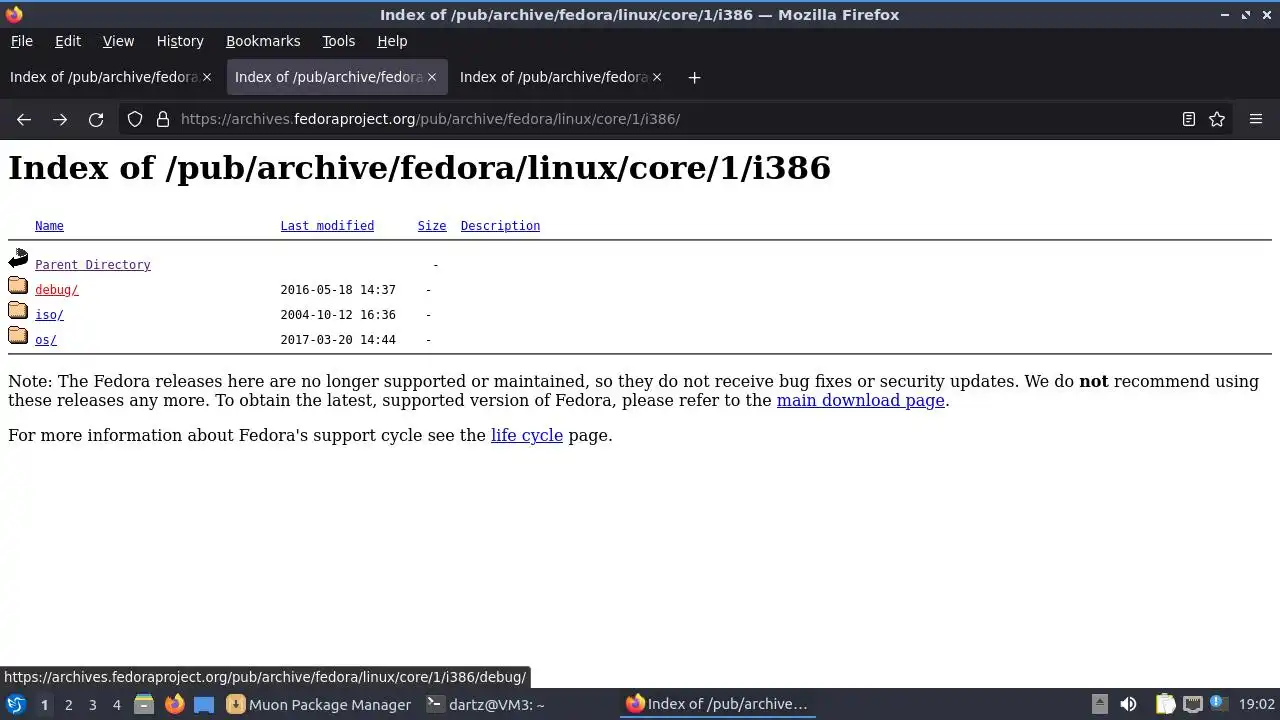
Task: Switch to dartz@VM3 terminal window
Action: (485, 705)
